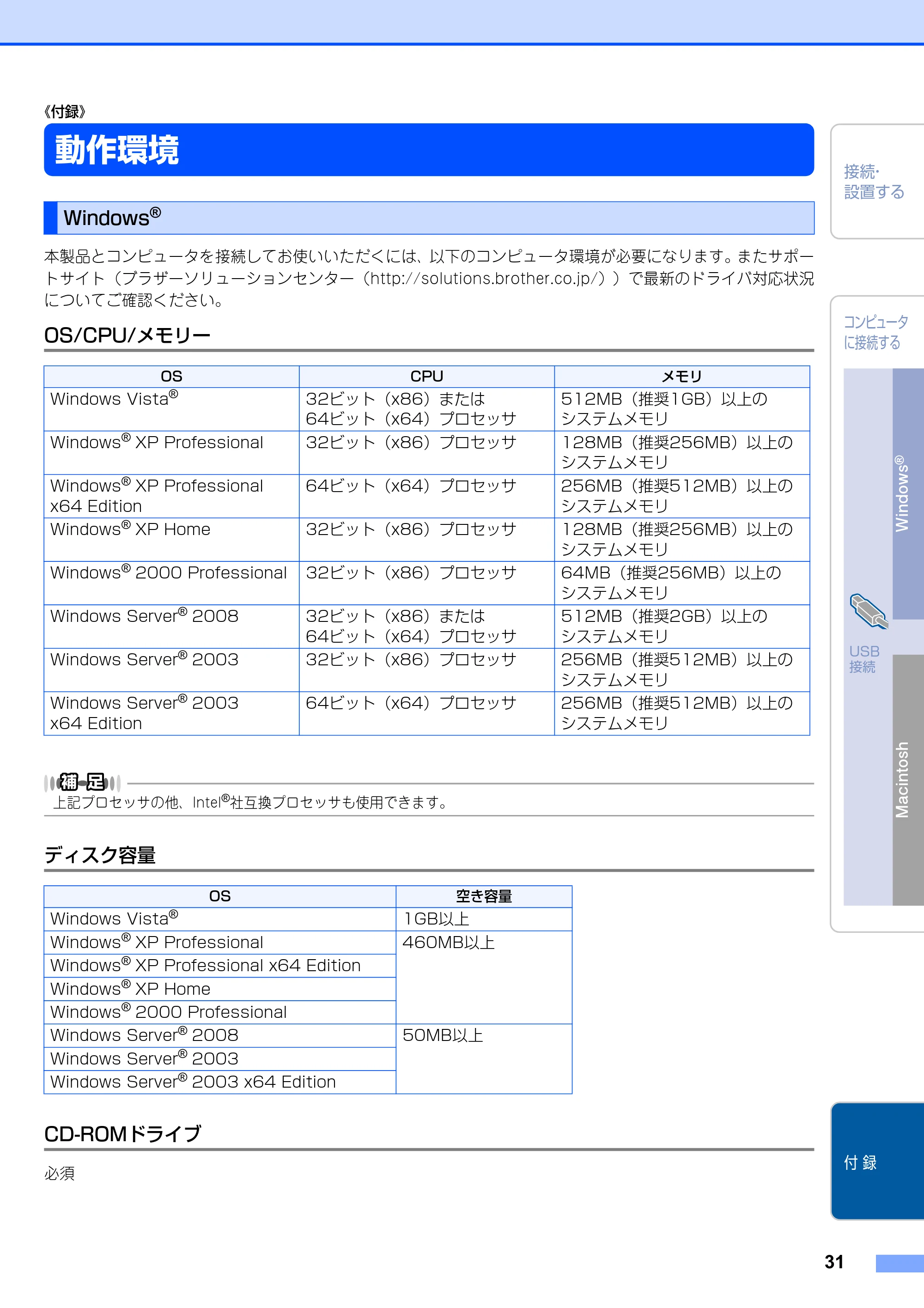Click the 必須 text
This screenshot has width=924, height=1308.
click(60, 1173)
